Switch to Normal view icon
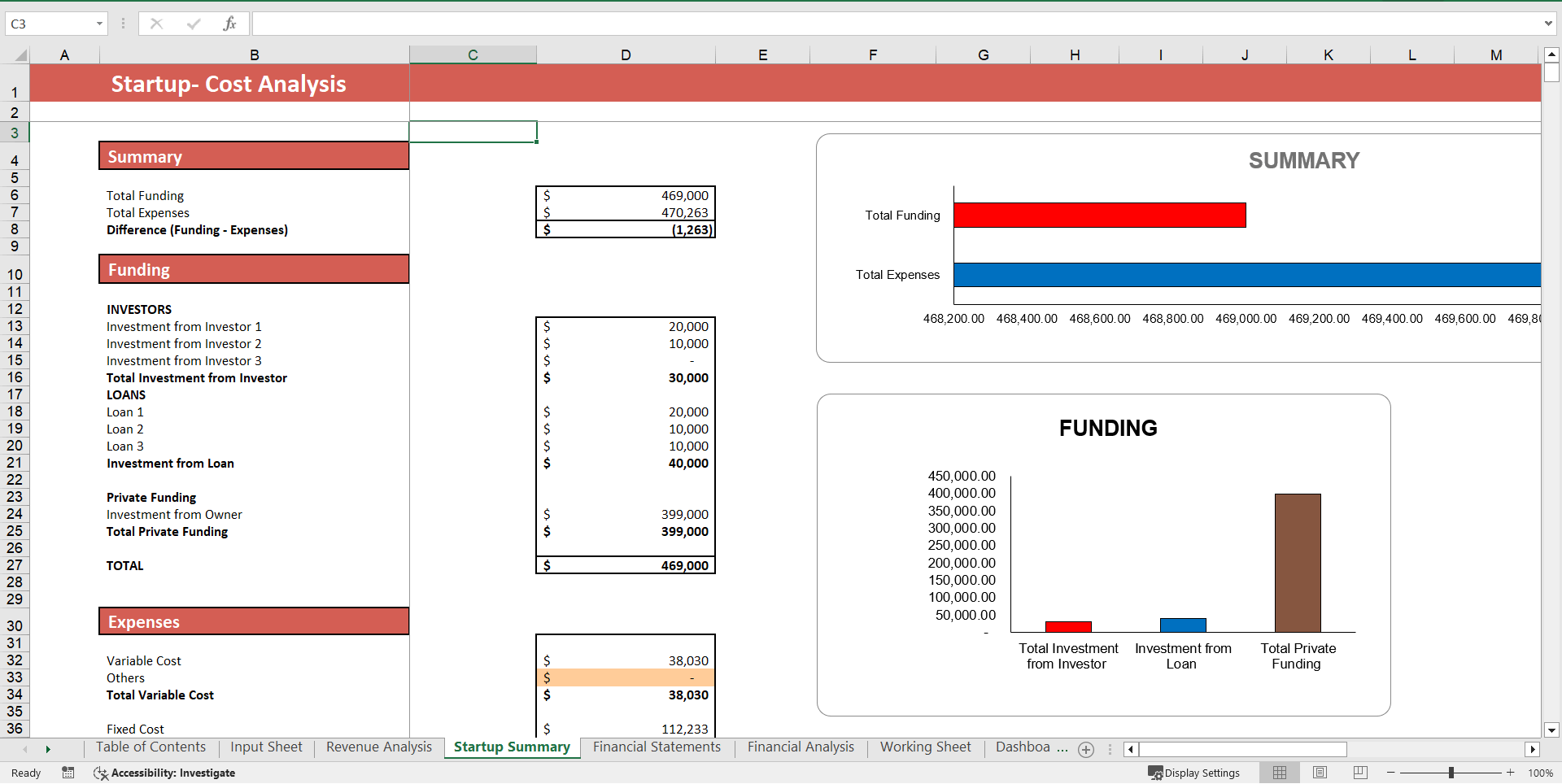This screenshot has width=1562, height=784. (1280, 773)
